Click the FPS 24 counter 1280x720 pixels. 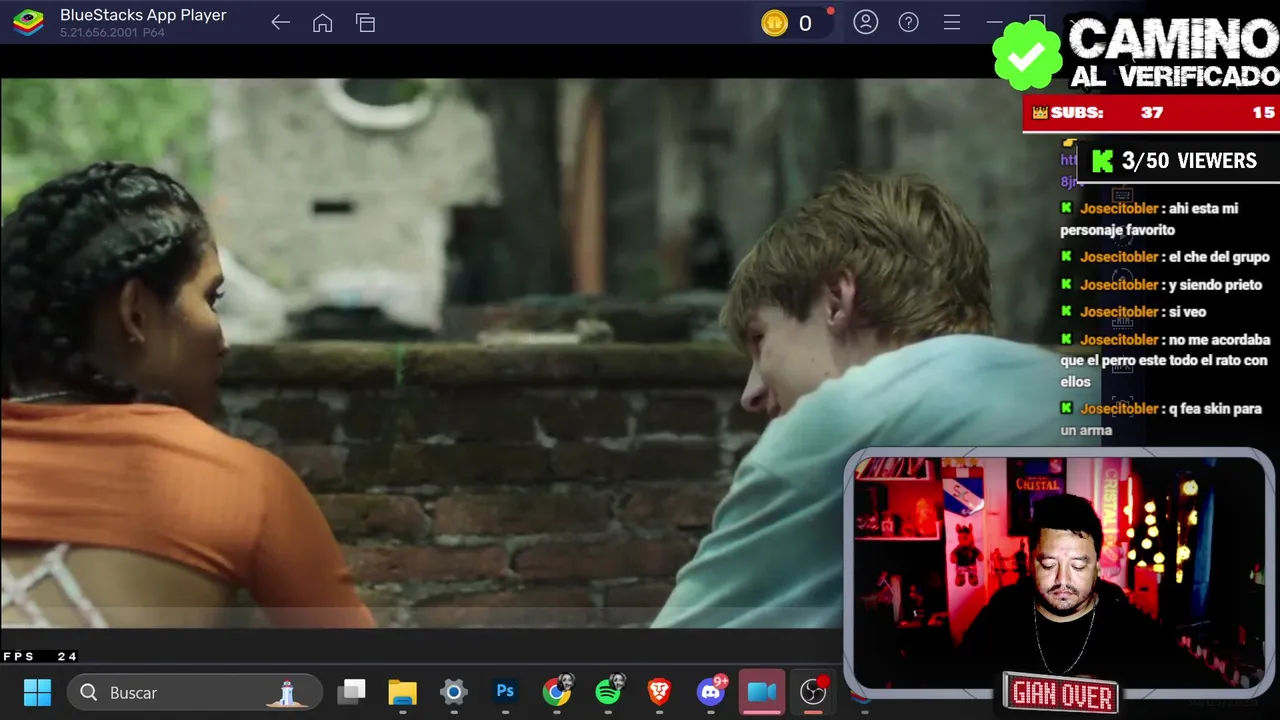(40, 657)
